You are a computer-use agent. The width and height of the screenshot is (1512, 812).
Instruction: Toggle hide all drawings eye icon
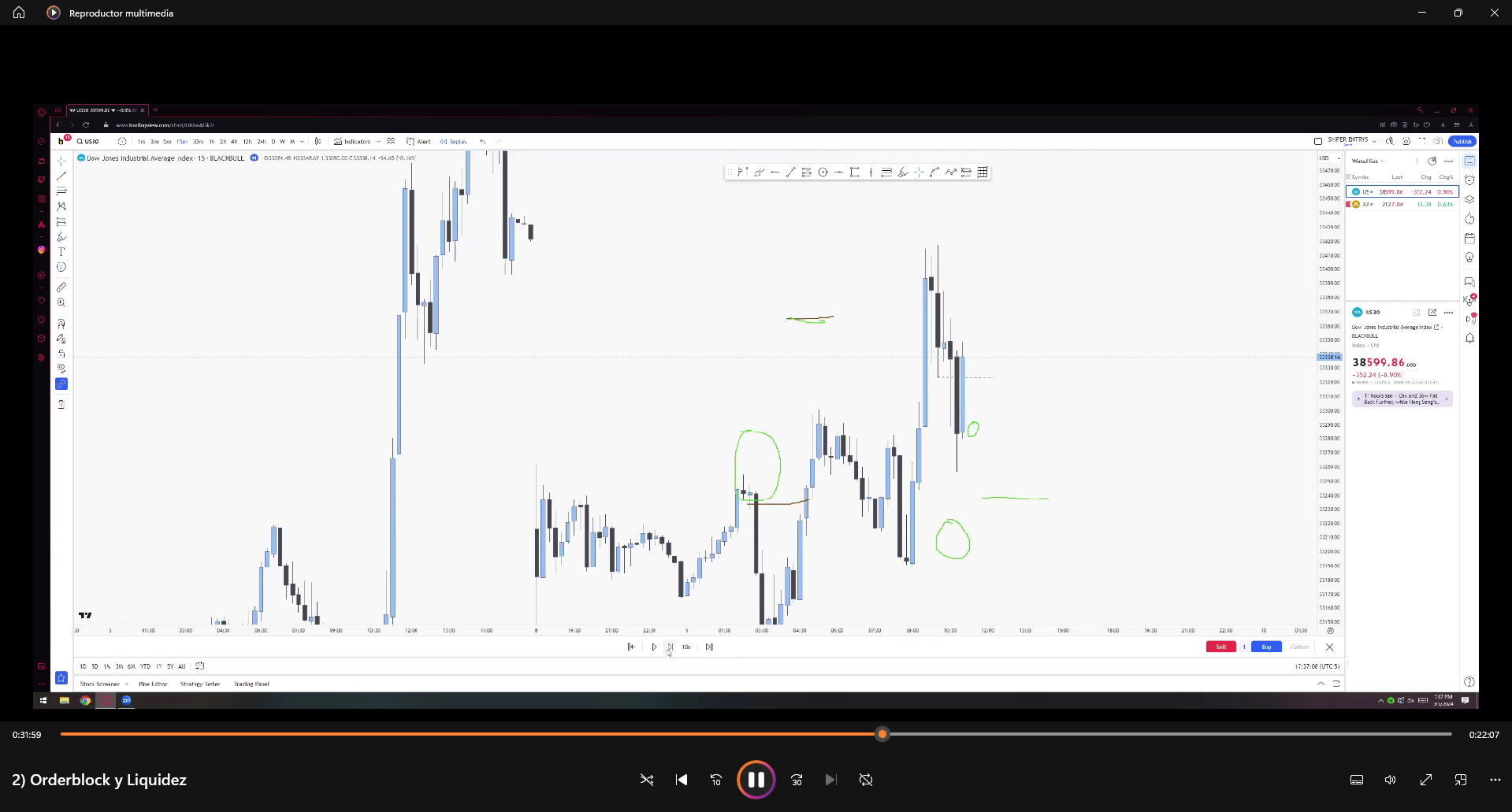[61, 368]
